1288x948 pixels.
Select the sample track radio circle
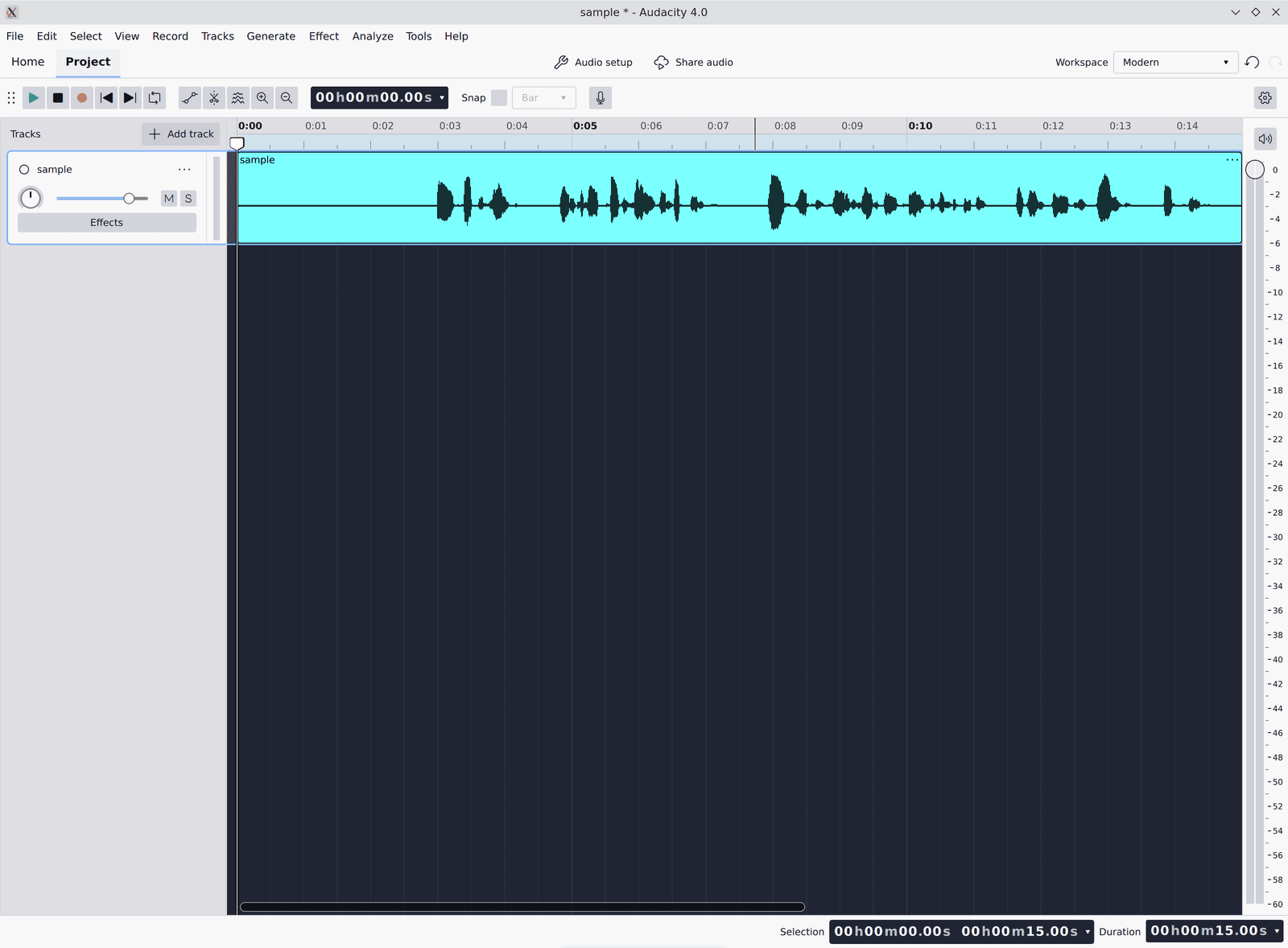(x=24, y=170)
